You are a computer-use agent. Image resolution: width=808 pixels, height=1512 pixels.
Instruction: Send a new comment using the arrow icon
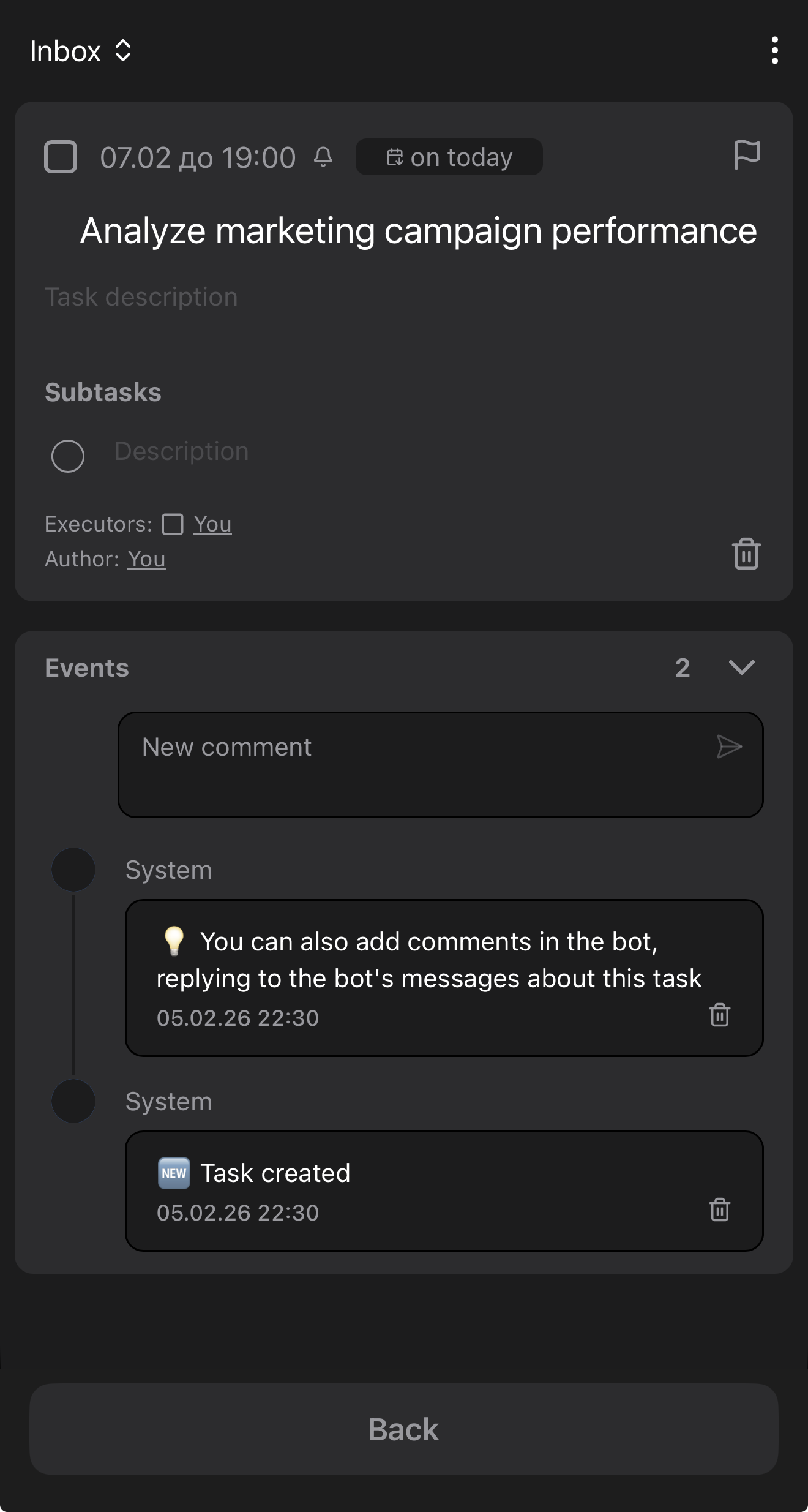(x=730, y=747)
